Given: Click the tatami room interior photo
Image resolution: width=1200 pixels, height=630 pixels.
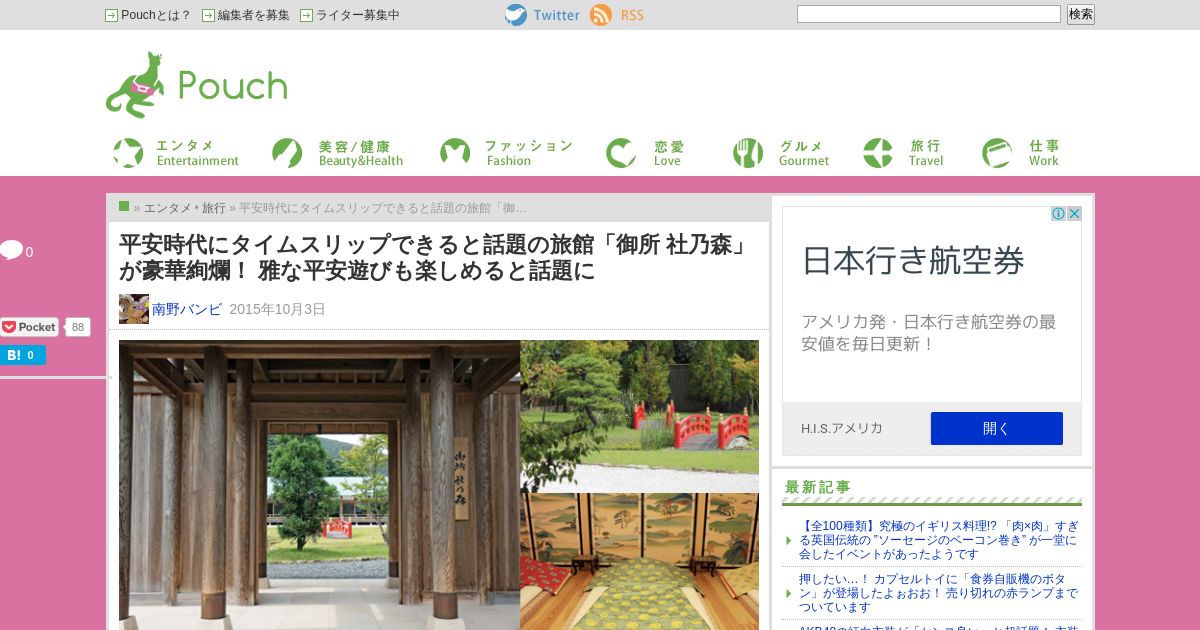Looking at the screenshot, I should (x=640, y=562).
